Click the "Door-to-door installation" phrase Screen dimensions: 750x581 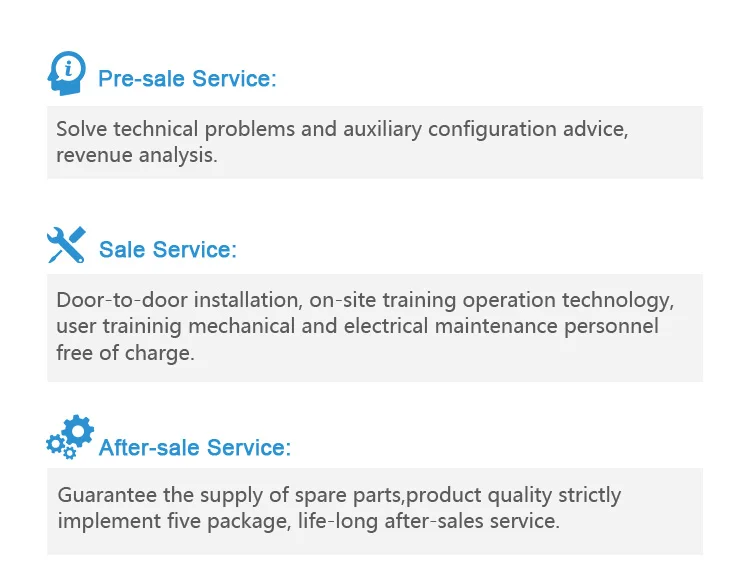click(x=176, y=300)
